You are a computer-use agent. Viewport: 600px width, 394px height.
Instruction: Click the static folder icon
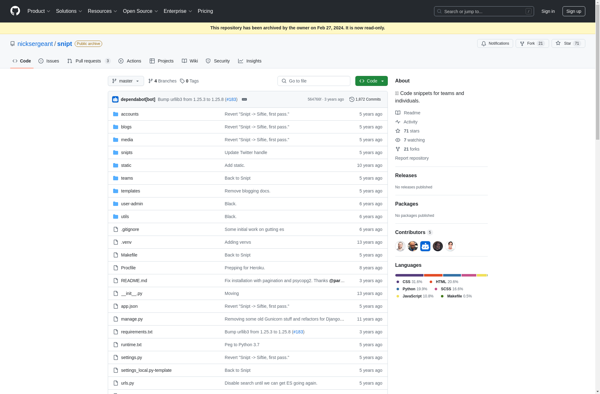click(x=116, y=165)
